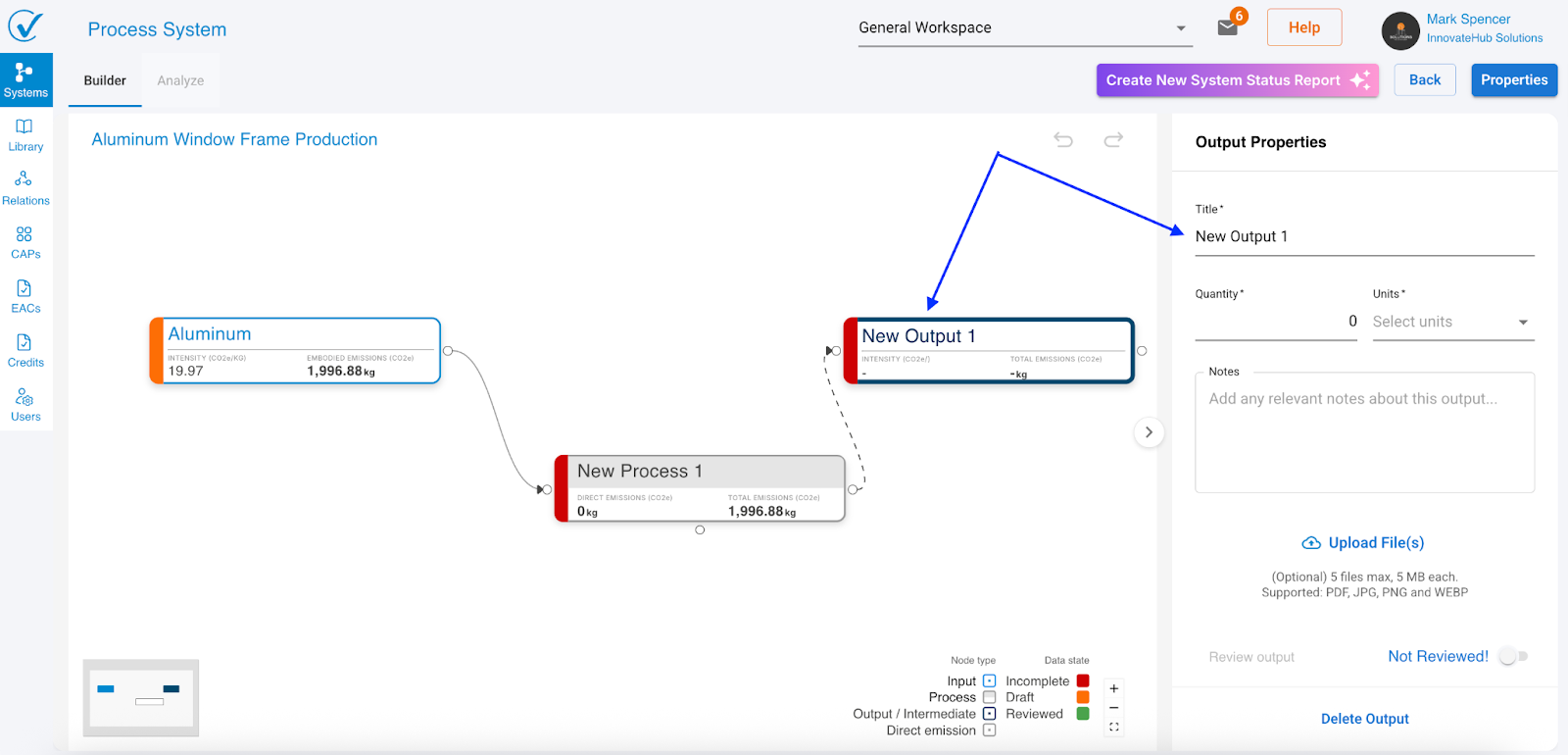
Task: Open the Users sidebar icon
Action: pyautogui.click(x=25, y=404)
